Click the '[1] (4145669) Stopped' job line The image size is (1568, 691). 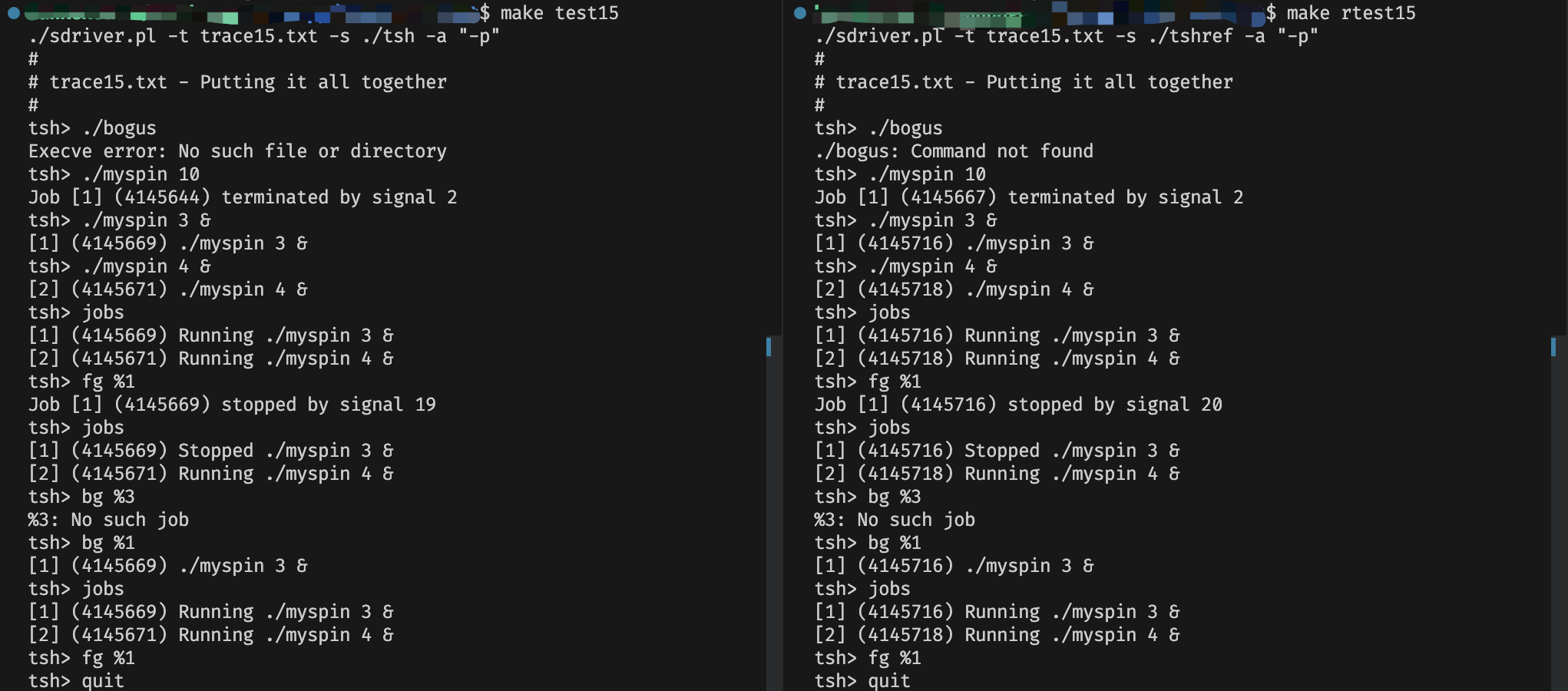[210, 451]
